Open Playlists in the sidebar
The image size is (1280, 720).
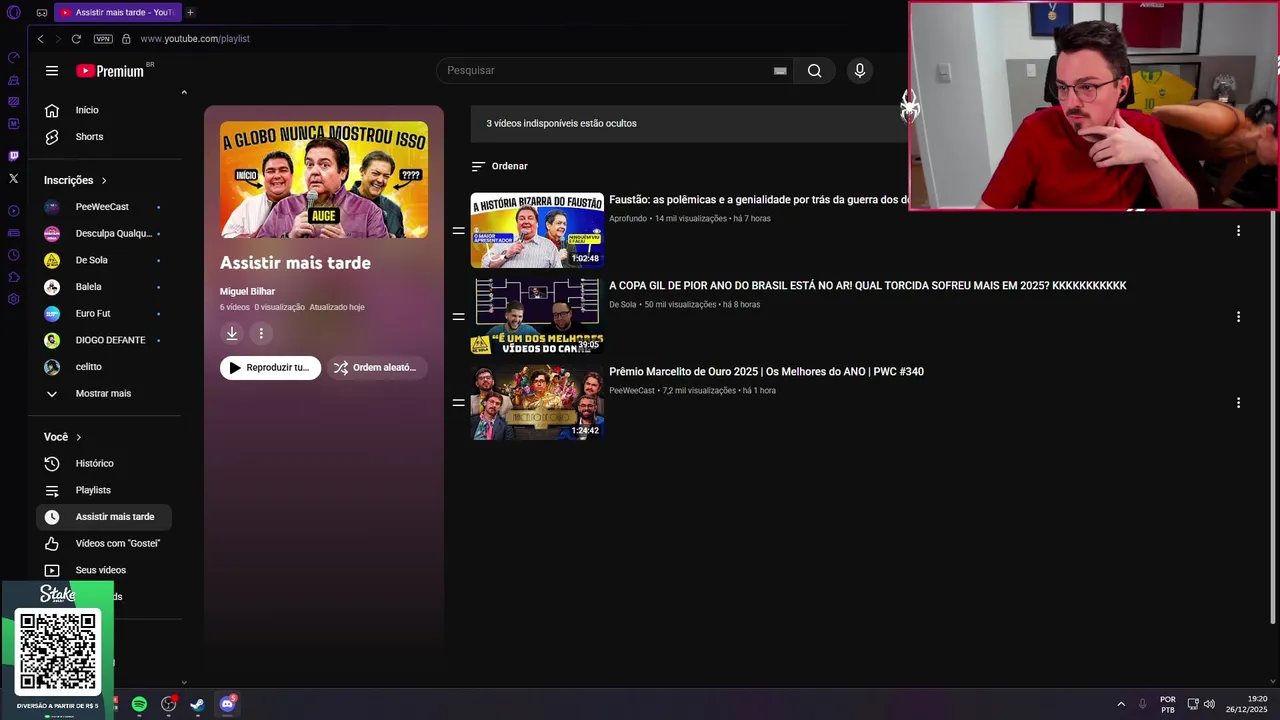click(104, 490)
